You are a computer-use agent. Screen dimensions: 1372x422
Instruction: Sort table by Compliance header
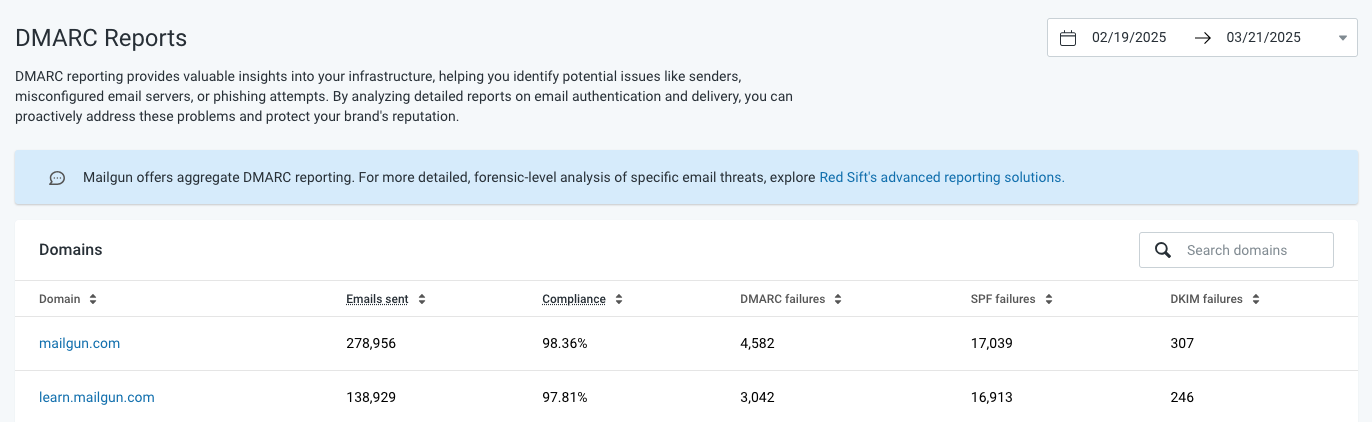click(x=574, y=299)
